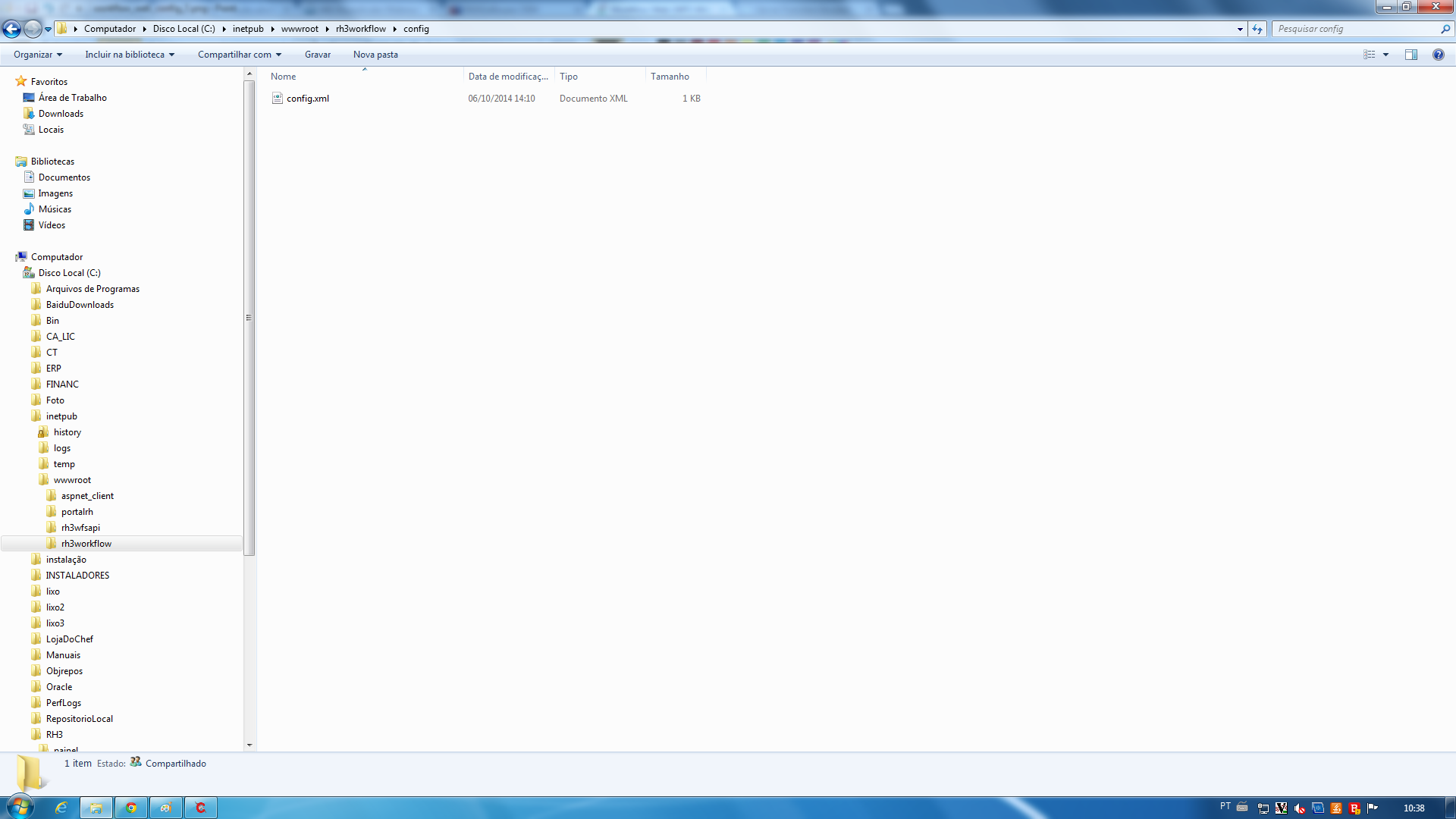Open the change view options dropdown arrow
Image resolution: width=1456 pixels, height=819 pixels.
point(1385,55)
